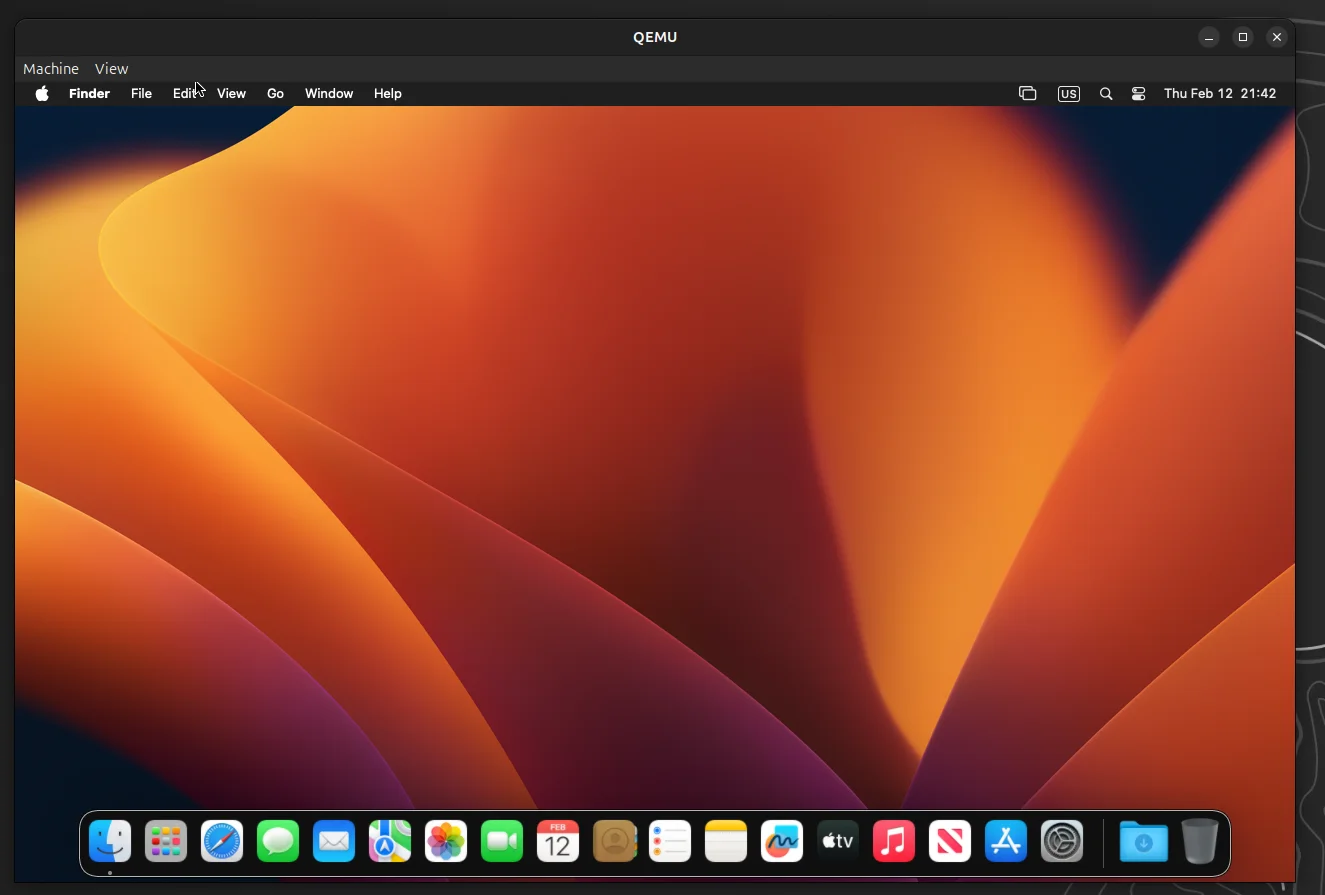Open Apple Music

[893, 842]
